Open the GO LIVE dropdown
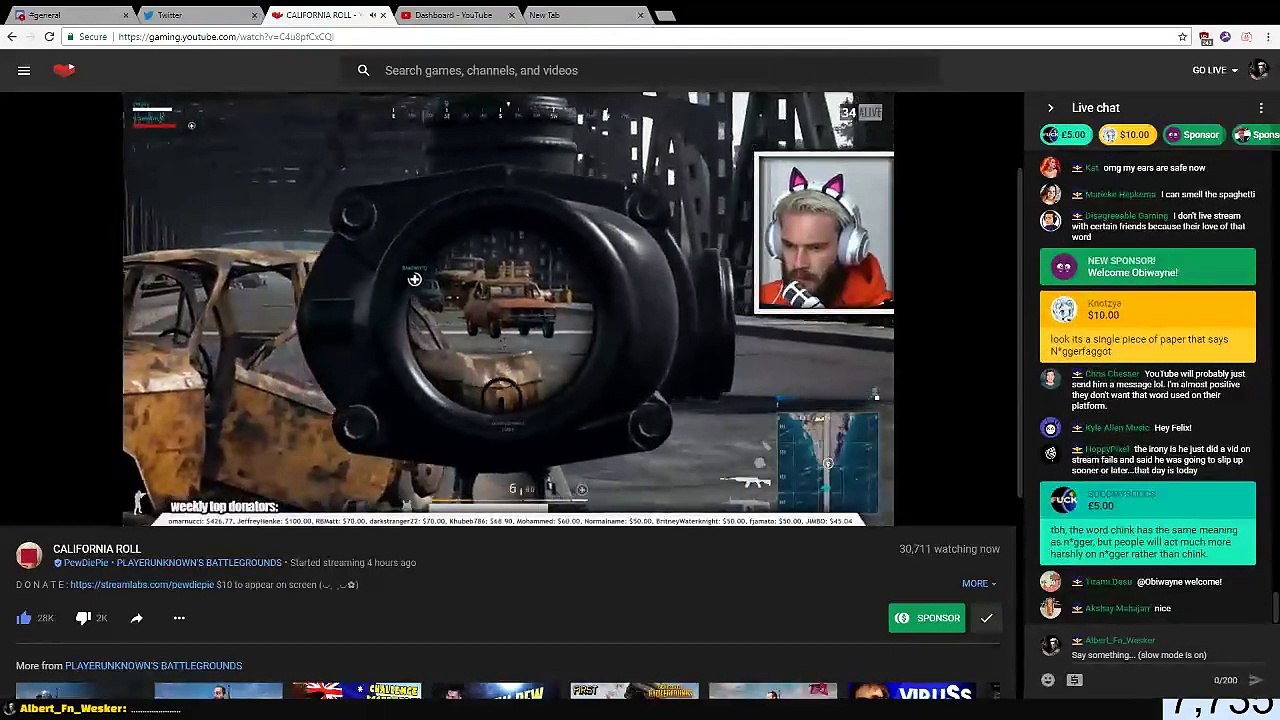 pos(1215,70)
